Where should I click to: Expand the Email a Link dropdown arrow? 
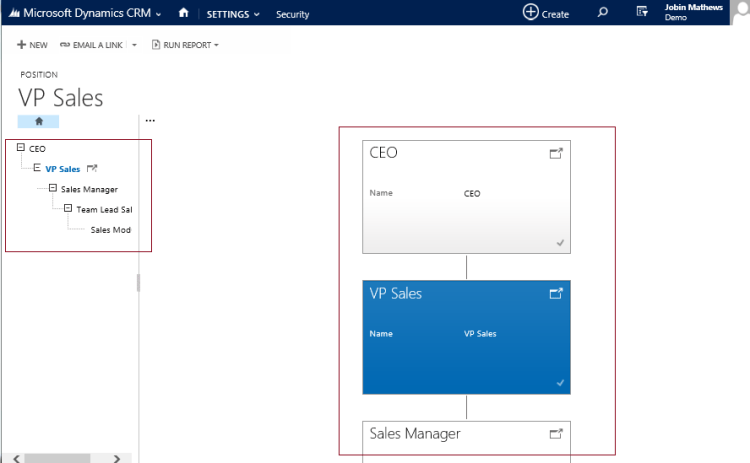click(134, 45)
